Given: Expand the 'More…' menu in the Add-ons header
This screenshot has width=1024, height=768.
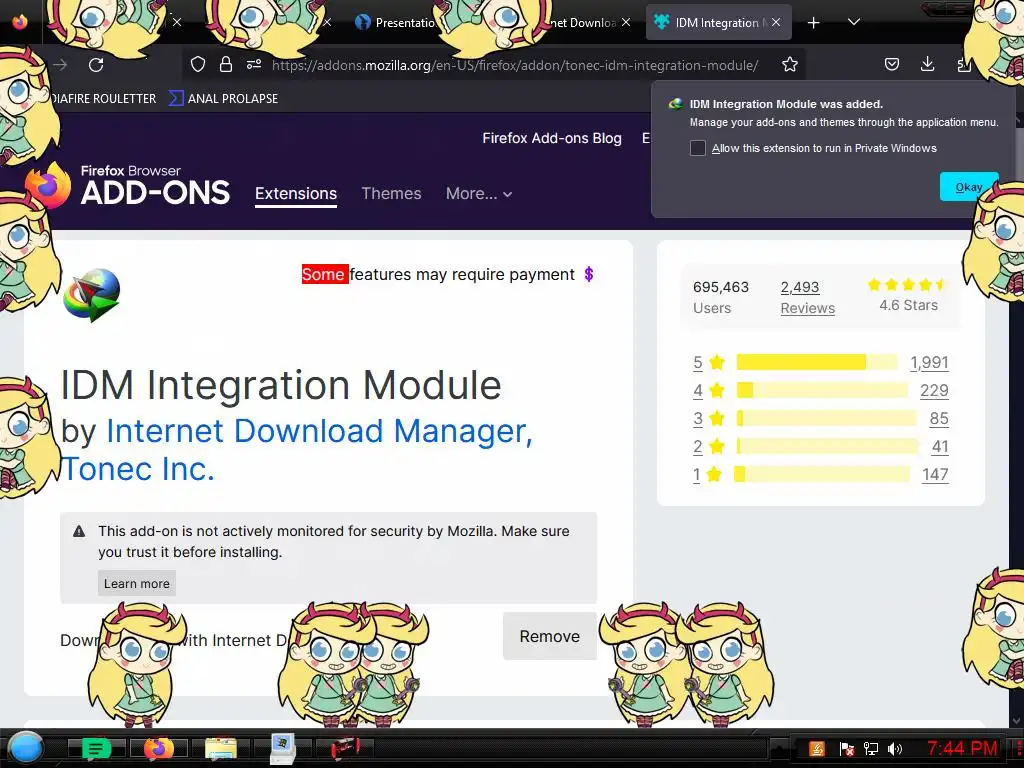Looking at the screenshot, I should [x=479, y=193].
